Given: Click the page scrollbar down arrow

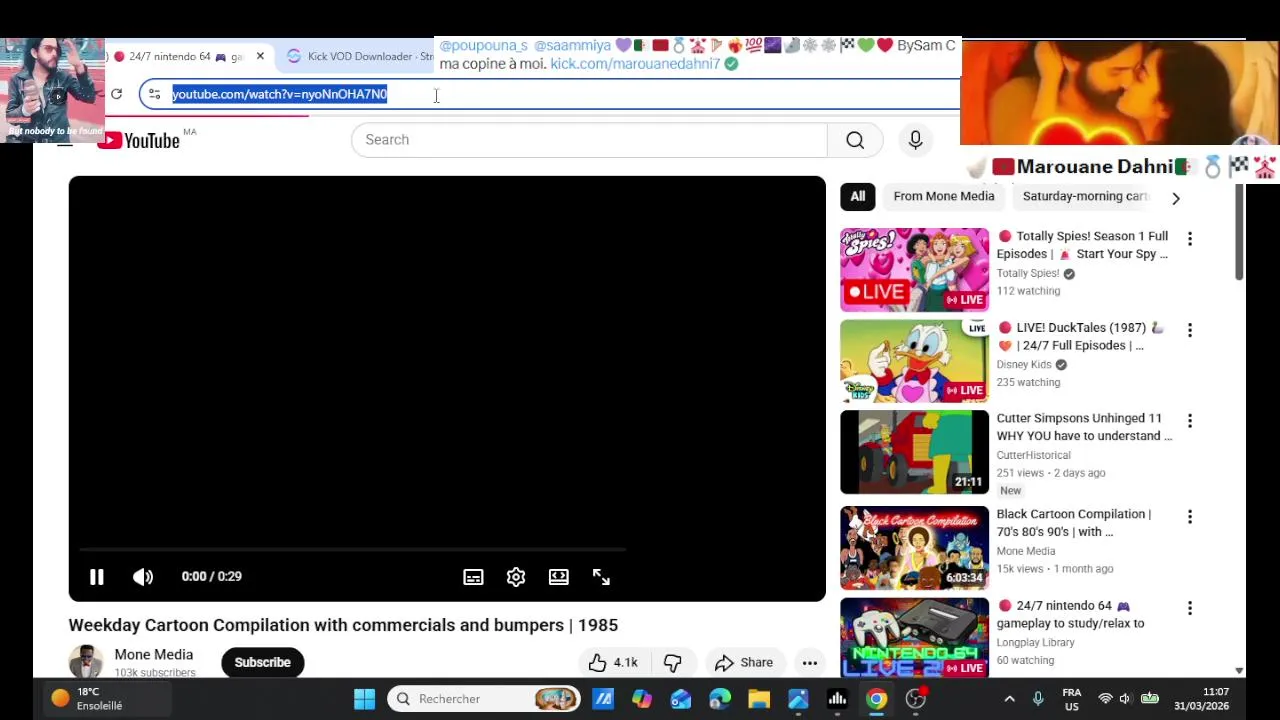Looking at the screenshot, I should [1240, 671].
